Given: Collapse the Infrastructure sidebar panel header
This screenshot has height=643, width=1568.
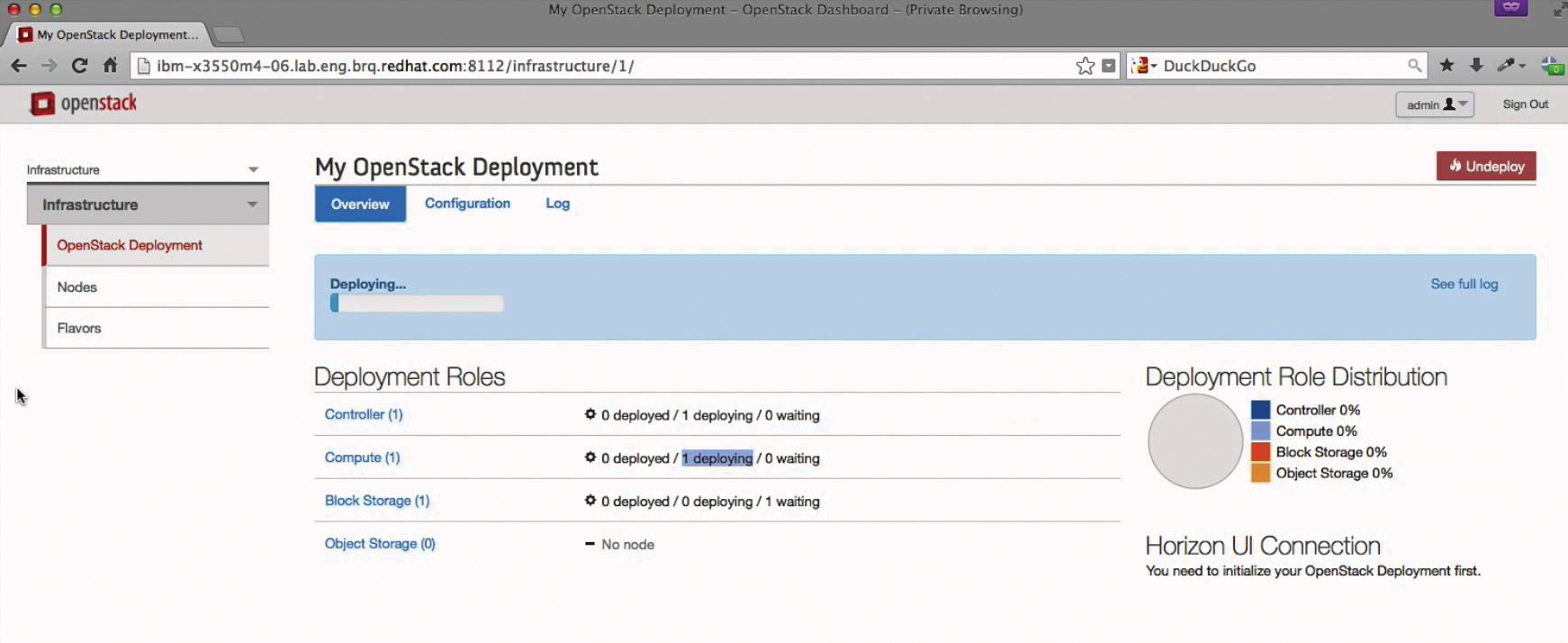Looking at the screenshot, I should 148,204.
